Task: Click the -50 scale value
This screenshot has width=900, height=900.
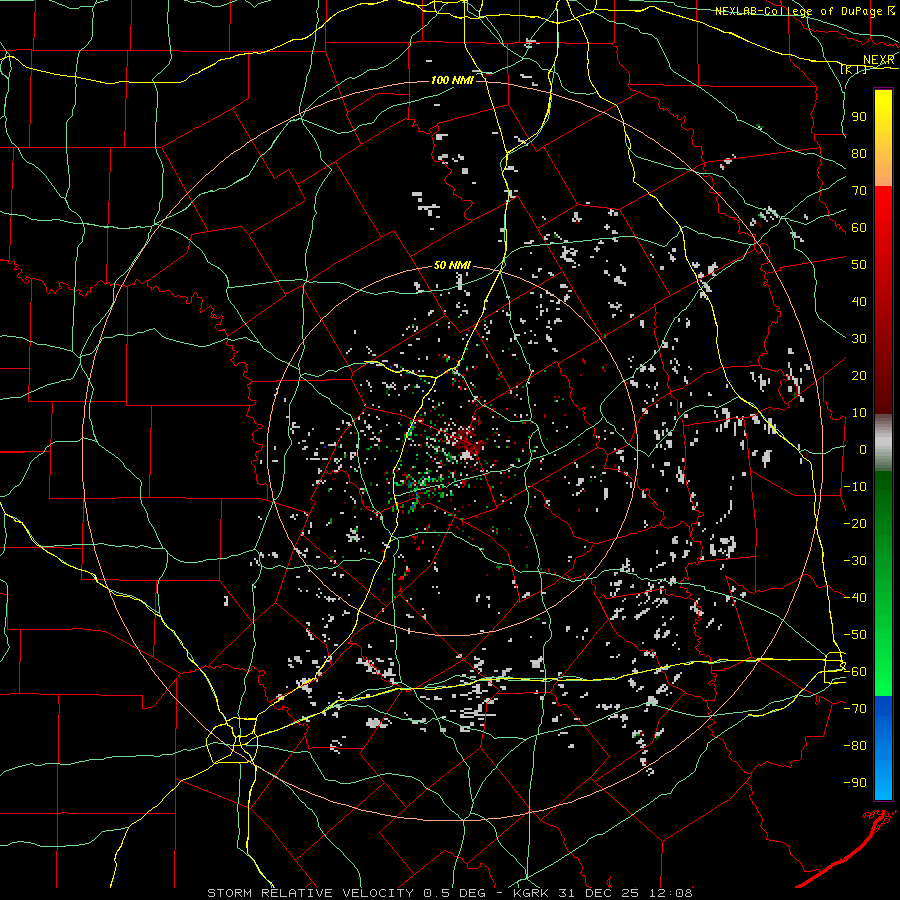Action: coord(855,635)
